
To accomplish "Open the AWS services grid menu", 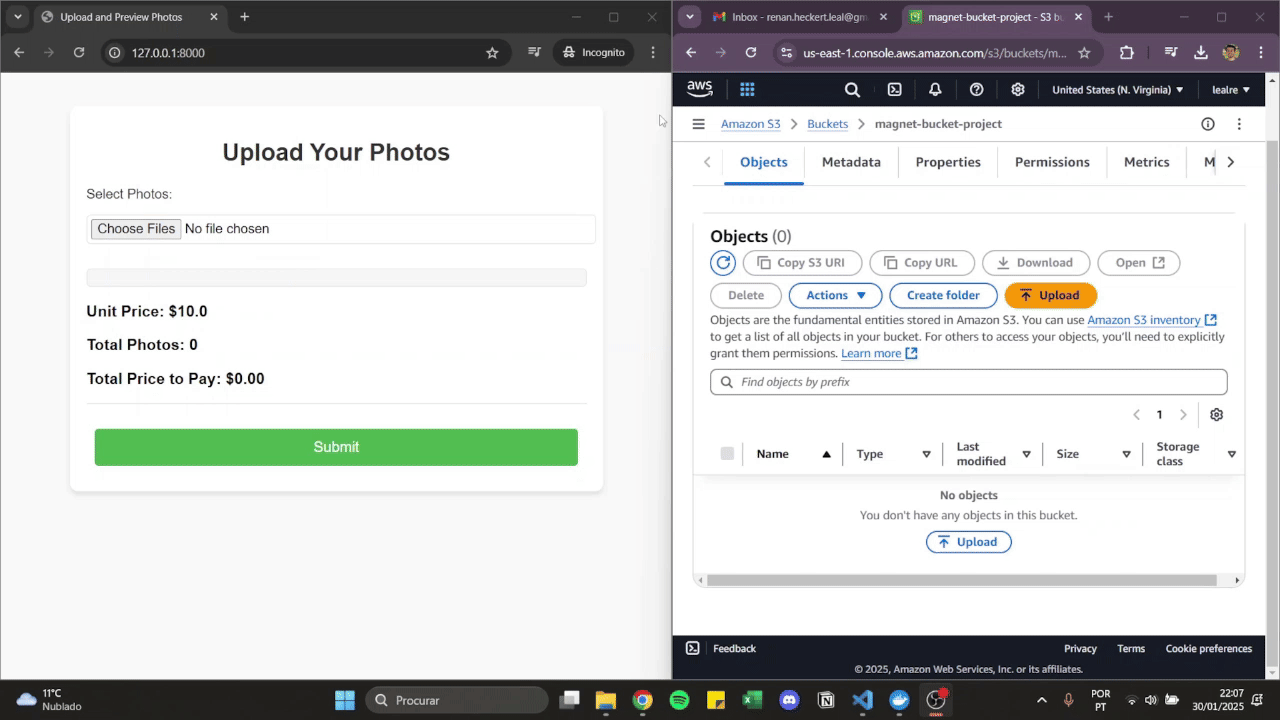I will pyautogui.click(x=747, y=89).
